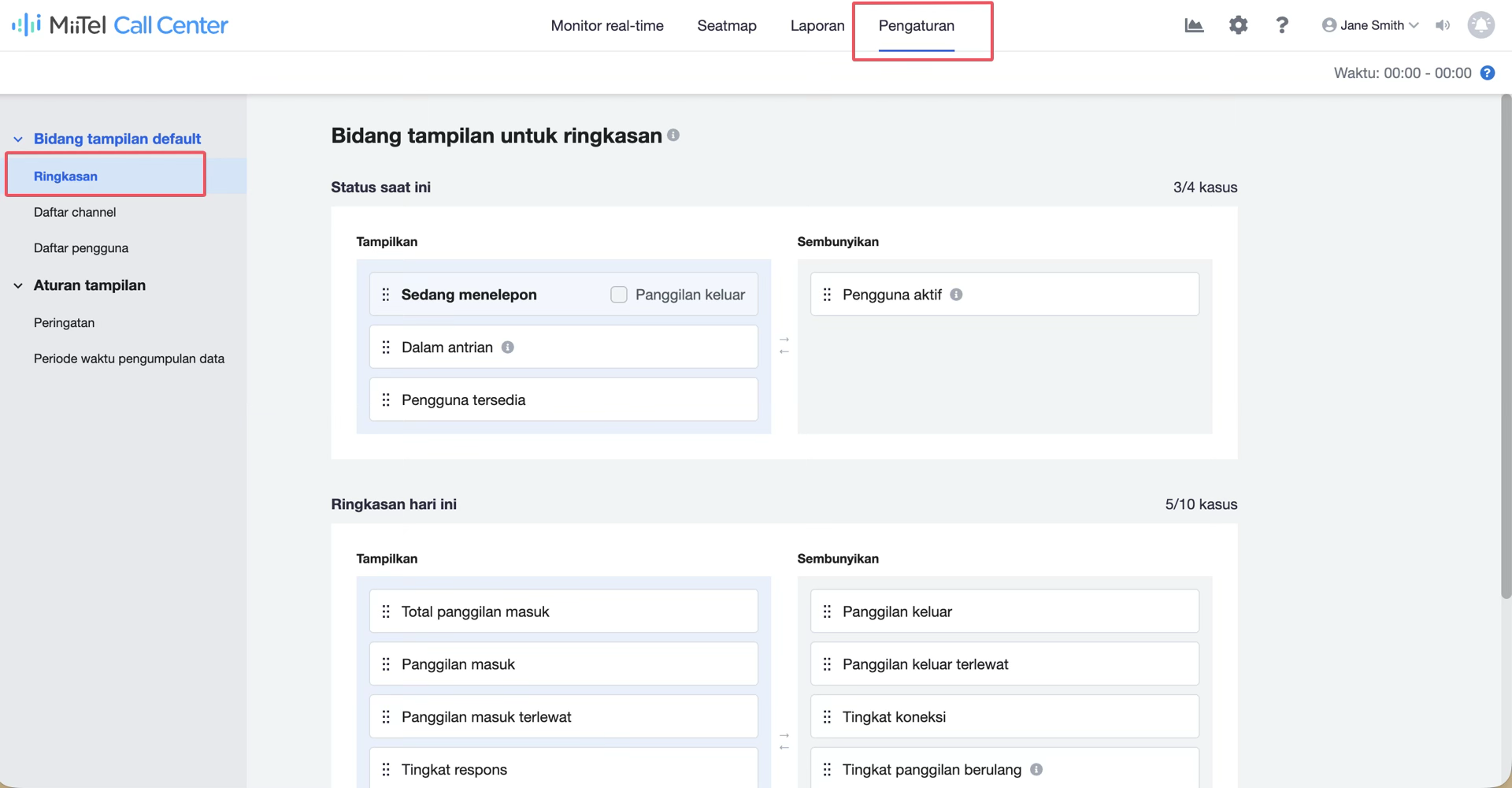Image resolution: width=1512 pixels, height=788 pixels.
Task: Click the Panggilan masuk card
Action: click(x=564, y=663)
